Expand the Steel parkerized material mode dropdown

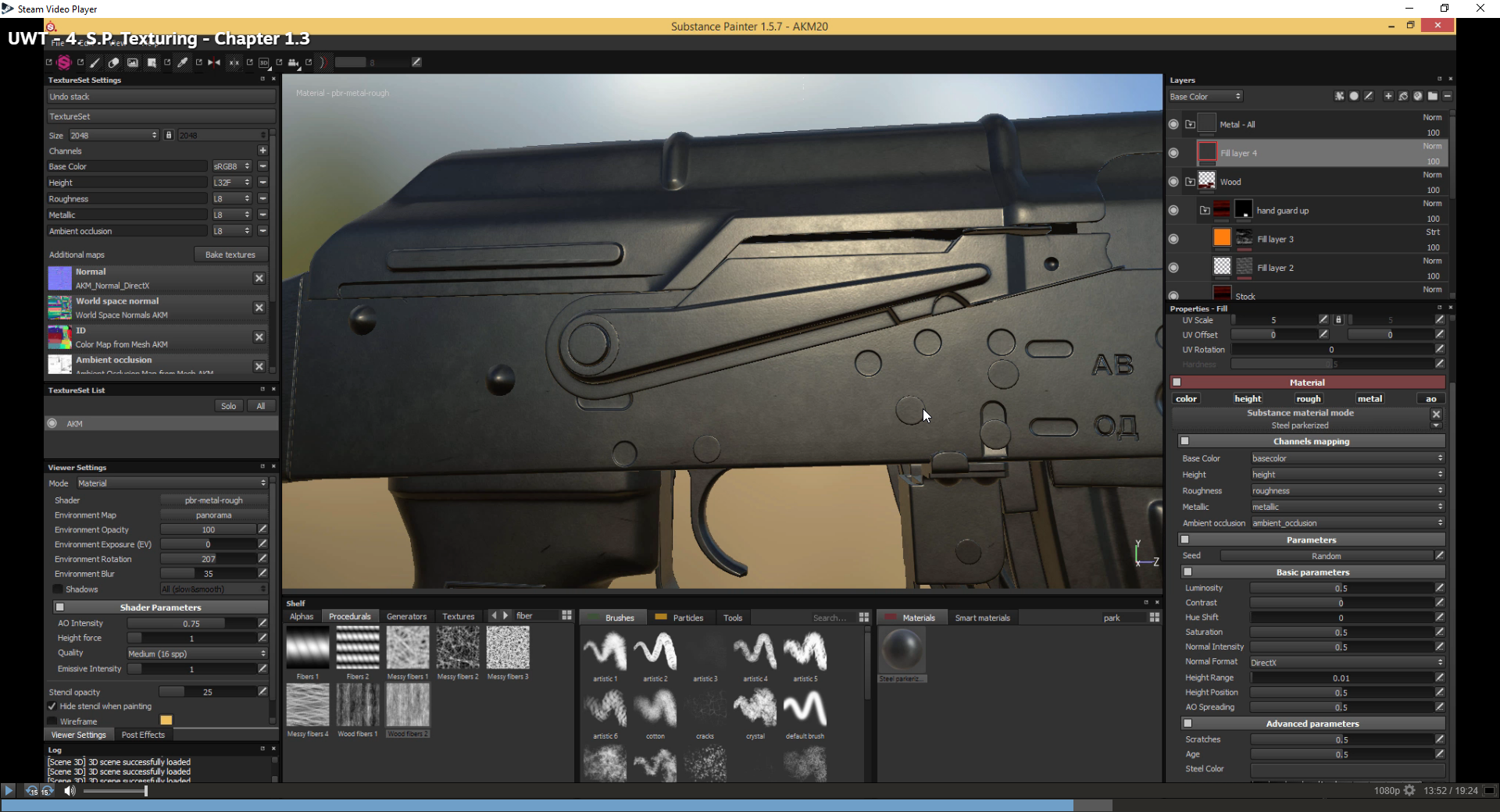click(x=1436, y=426)
